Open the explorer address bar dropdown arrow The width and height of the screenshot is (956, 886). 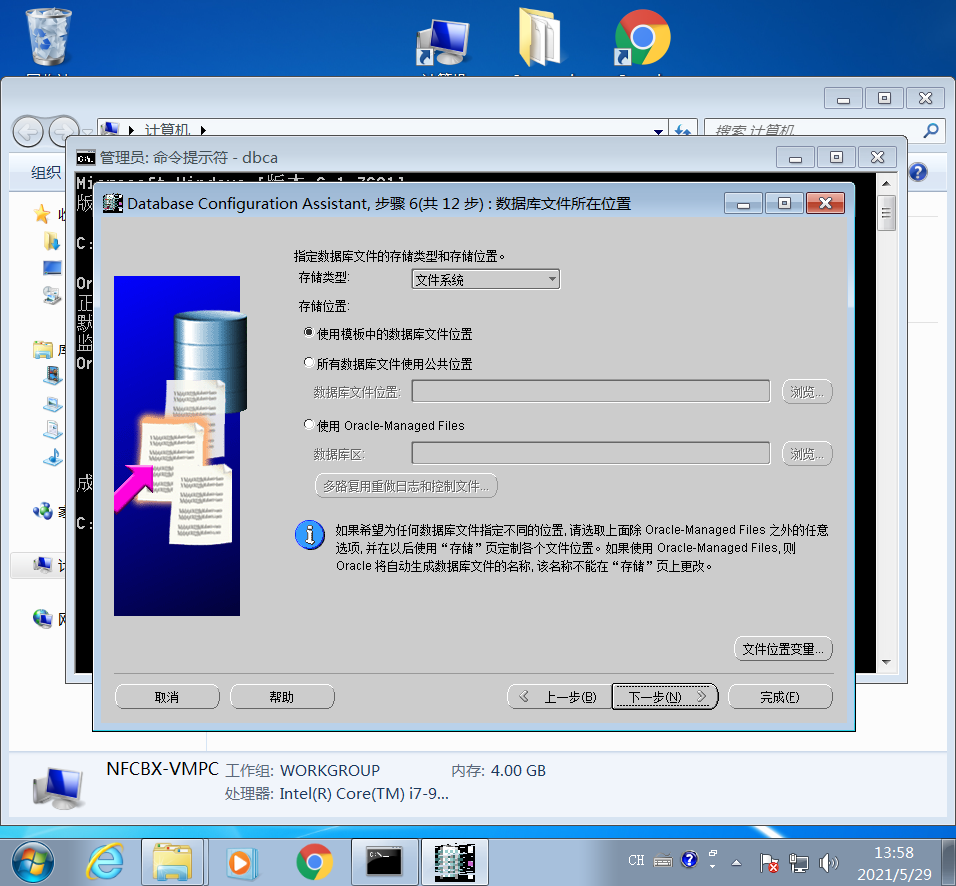coord(658,130)
